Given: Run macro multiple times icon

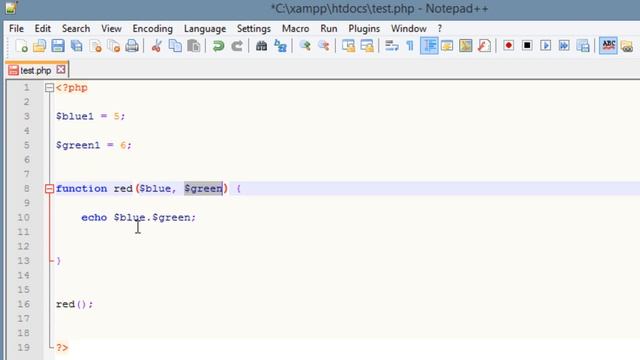Looking at the screenshot, I should point(564,46).
